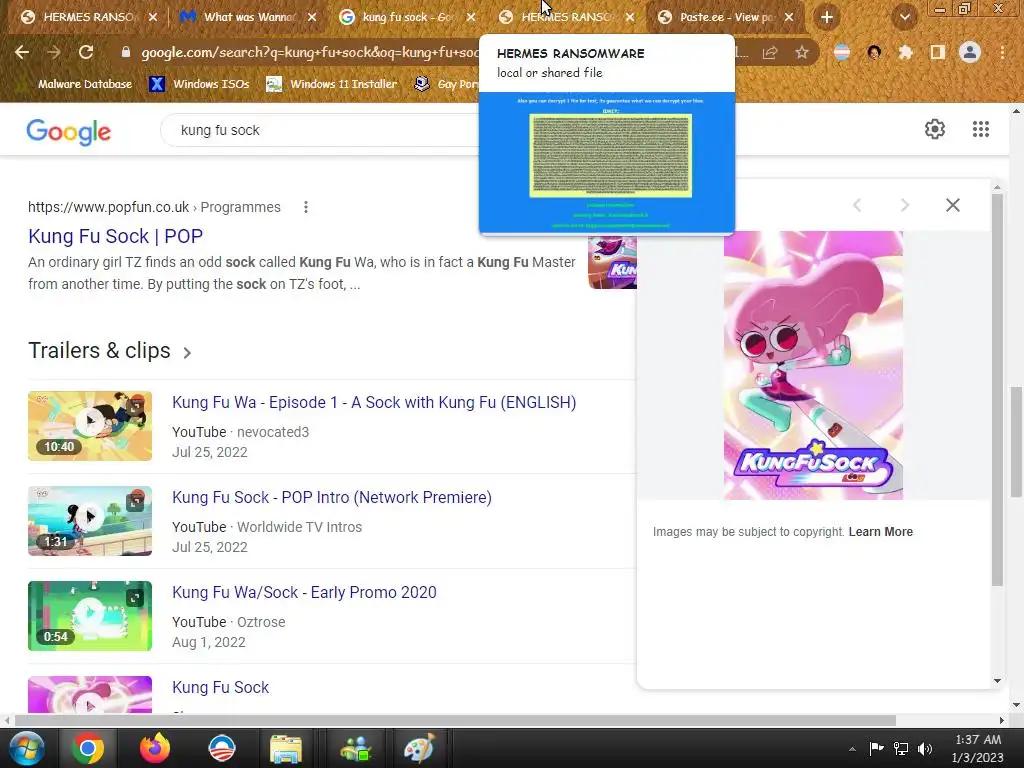
Task: Open the Windows ISOs bookmark
Action: pyautogui.click(x=199, y=84)
